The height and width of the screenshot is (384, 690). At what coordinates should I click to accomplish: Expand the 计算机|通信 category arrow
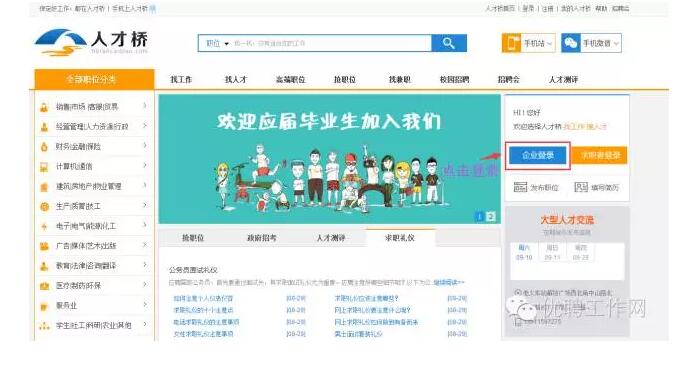coord(145,165)
